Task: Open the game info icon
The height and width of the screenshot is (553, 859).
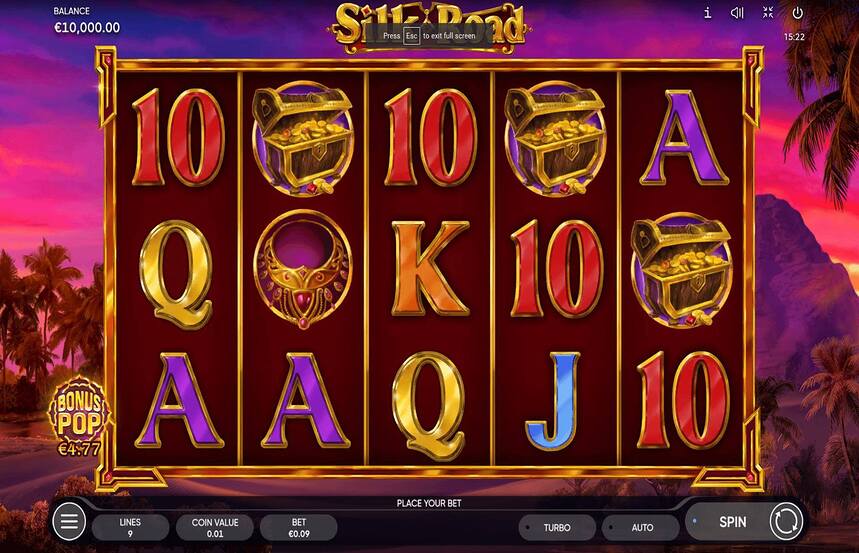Action: coord(707,13)
